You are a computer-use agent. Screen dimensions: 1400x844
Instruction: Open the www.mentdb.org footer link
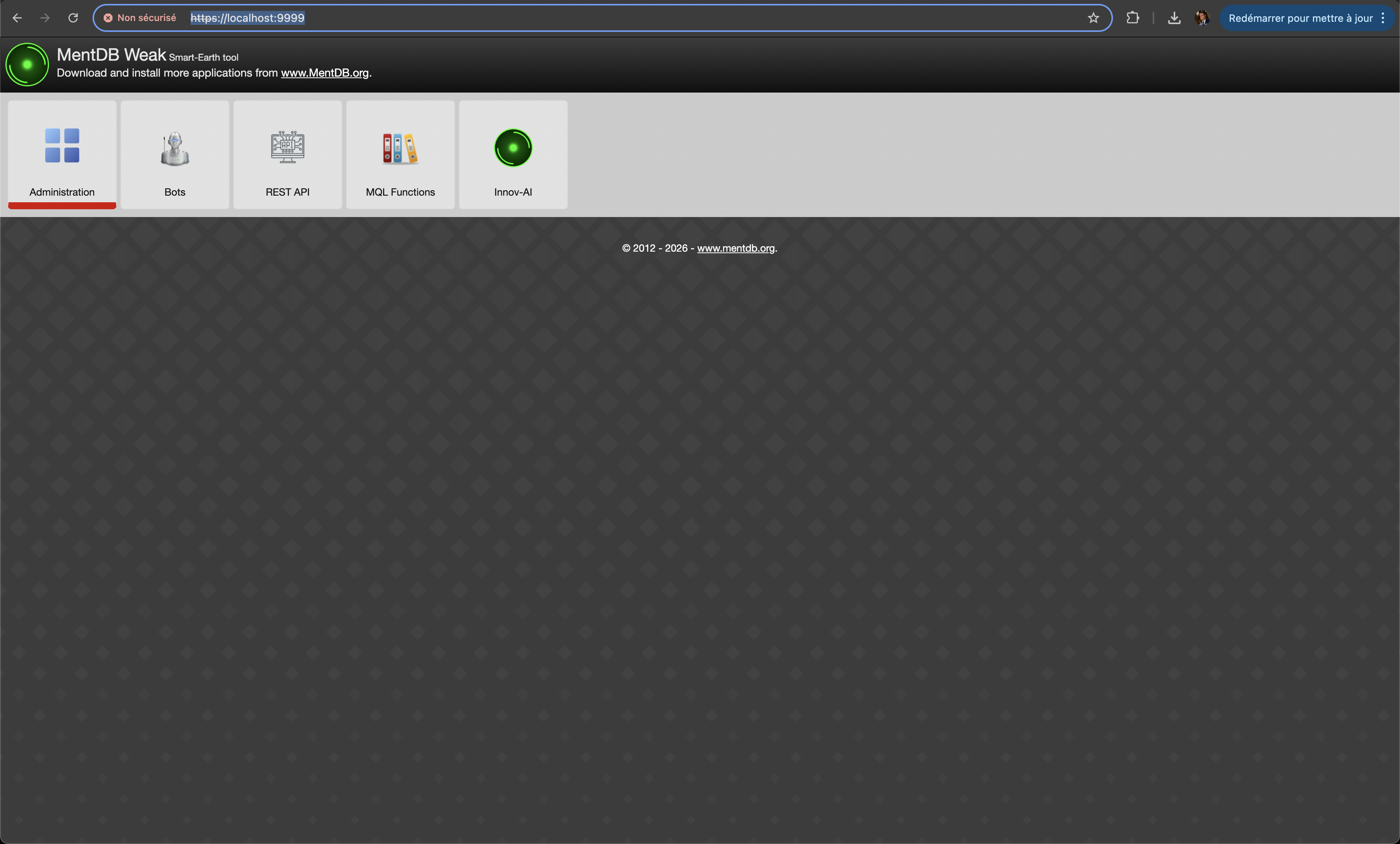coord(735,249)
